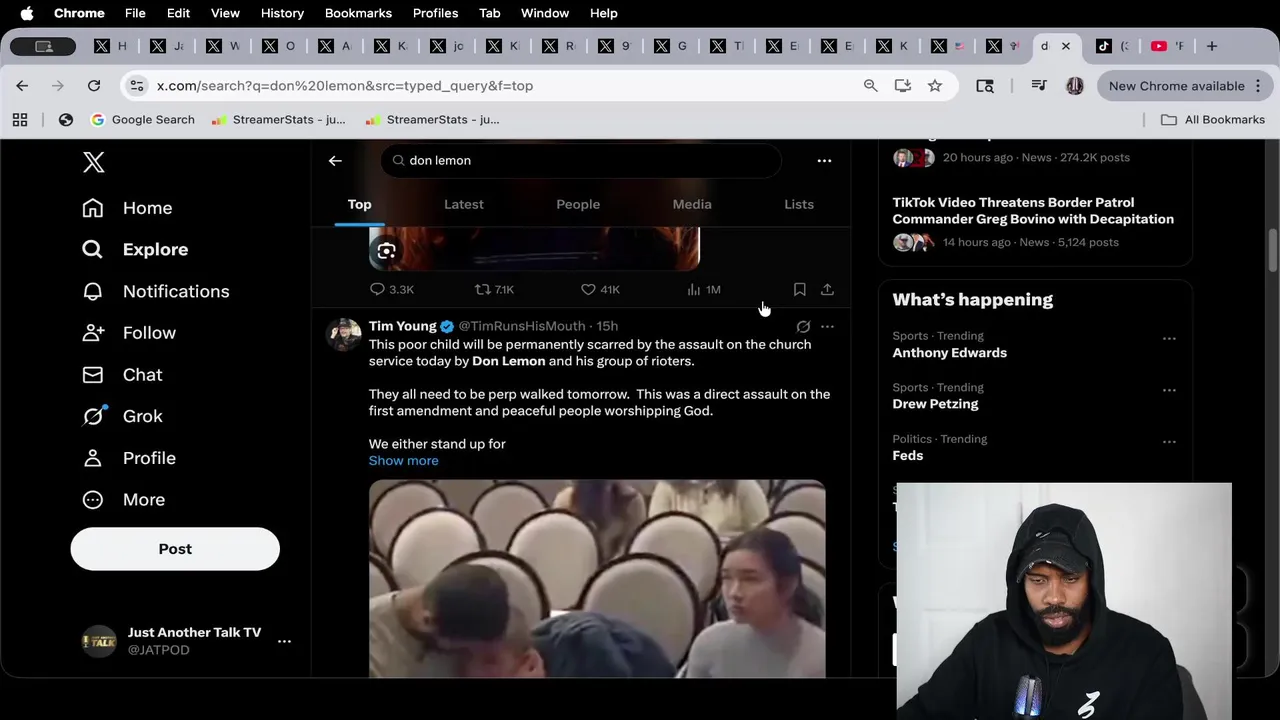Open TikTok Video Threatens Border Patrol story
Viewport: 1280px width, 720px height.
(x=1033, y=211)
